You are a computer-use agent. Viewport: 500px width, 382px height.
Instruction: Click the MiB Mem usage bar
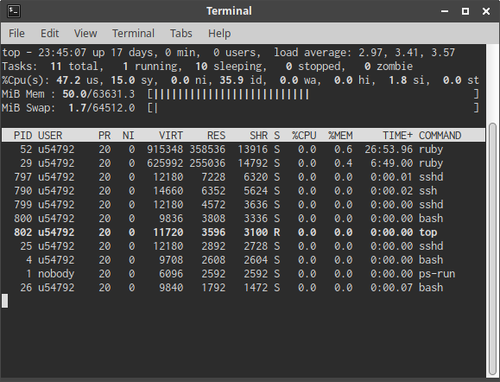[313, 94]
